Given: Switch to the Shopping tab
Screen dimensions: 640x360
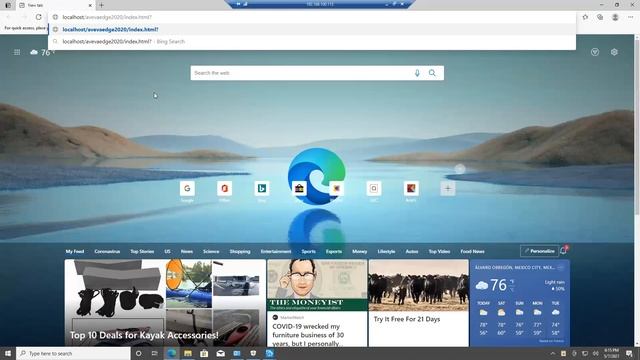Looking at the screenshot, I should pos(240,251).
